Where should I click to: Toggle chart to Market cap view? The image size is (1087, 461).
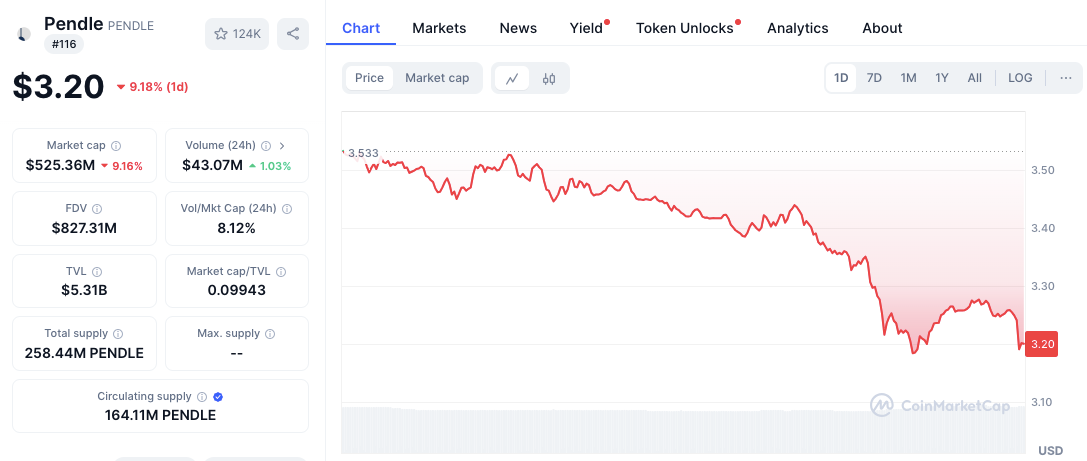(437, 78)
